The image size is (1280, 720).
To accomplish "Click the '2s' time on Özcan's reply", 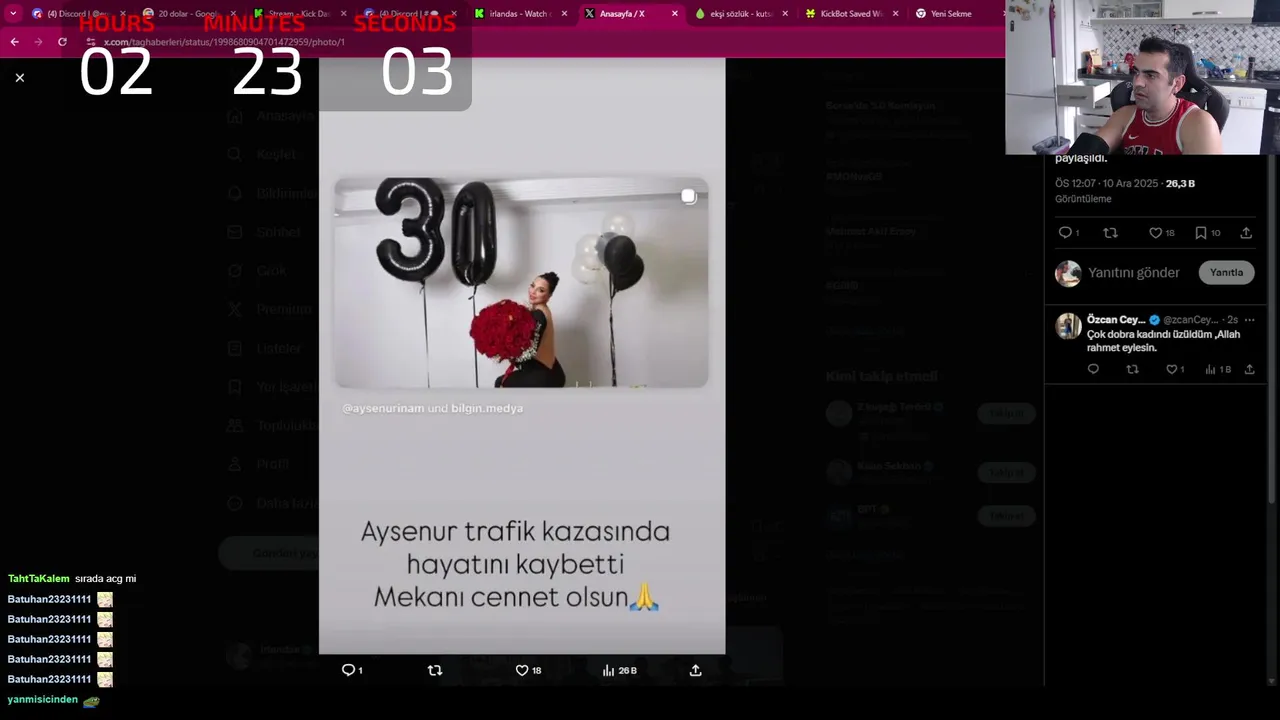I will 1232,320.
